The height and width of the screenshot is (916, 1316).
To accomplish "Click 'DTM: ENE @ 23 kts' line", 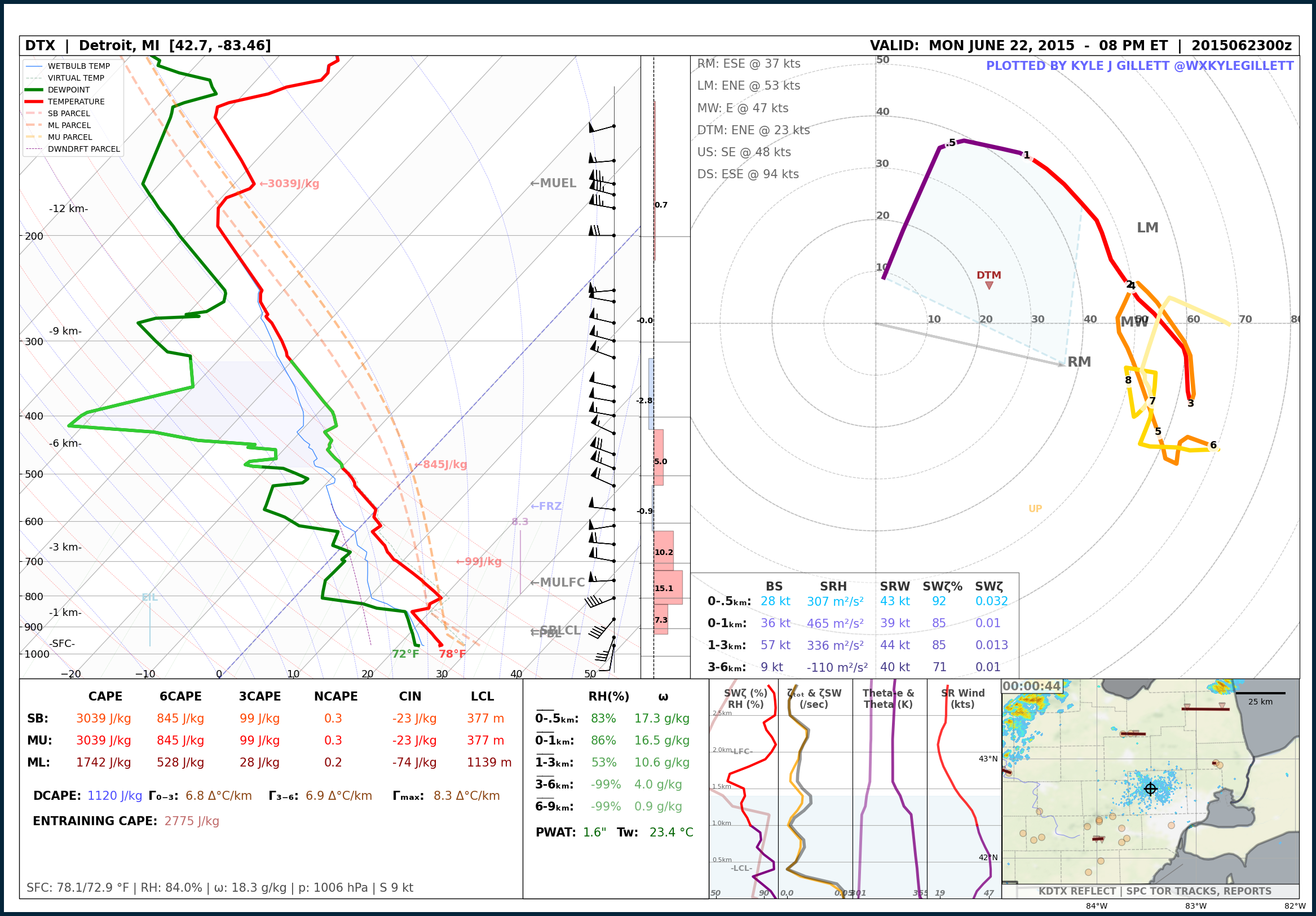I will point(753,130).
